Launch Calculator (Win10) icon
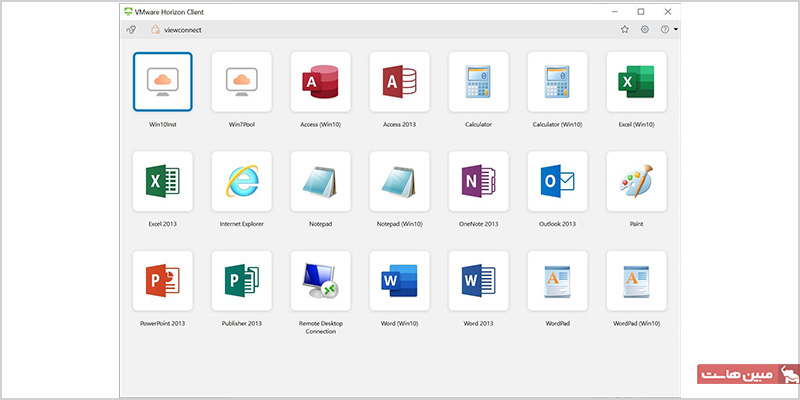Viewport: 800px width, 400px height. click(x=557, y=82)
